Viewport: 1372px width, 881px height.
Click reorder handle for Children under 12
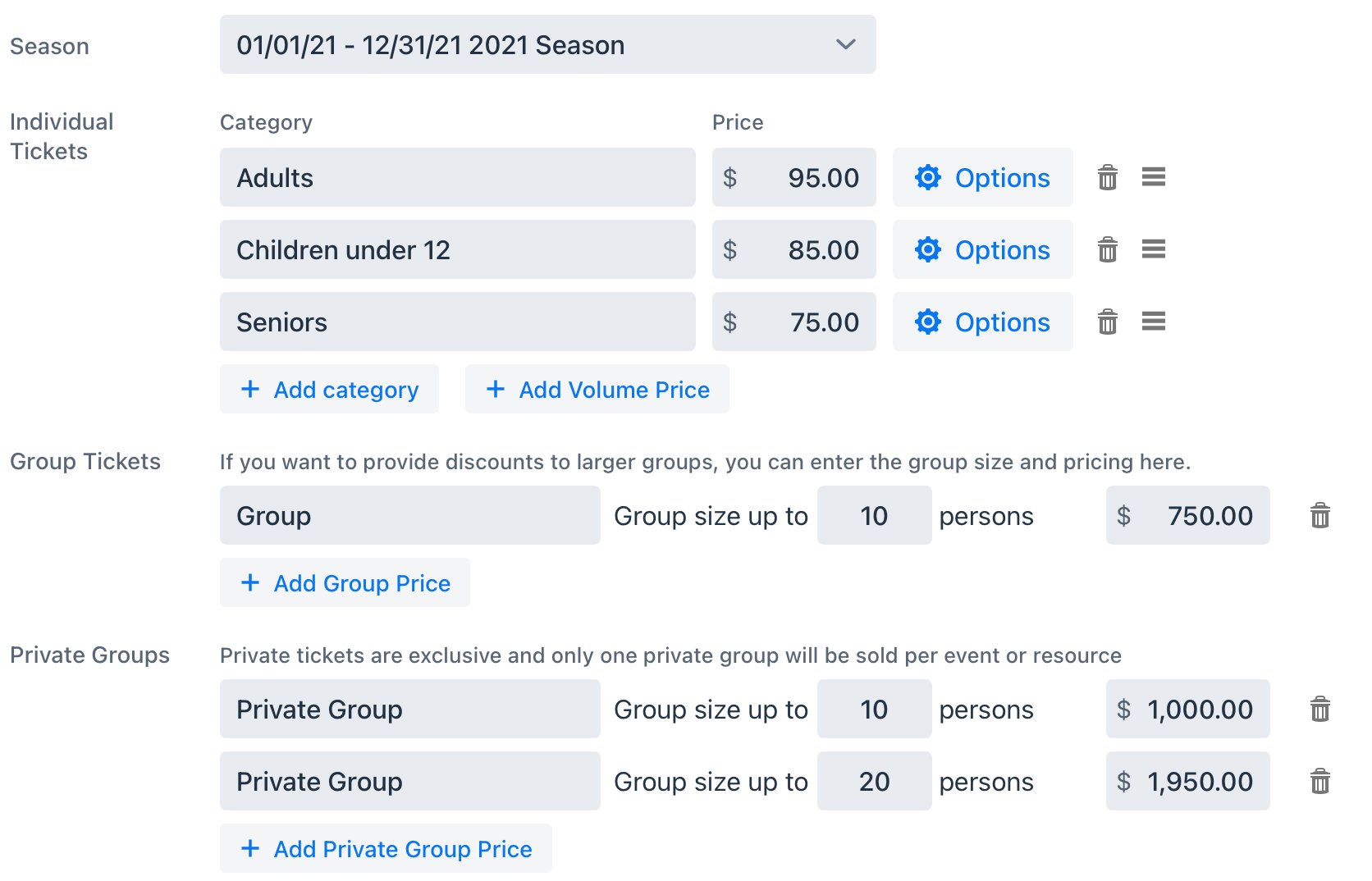pos(1153,249)
